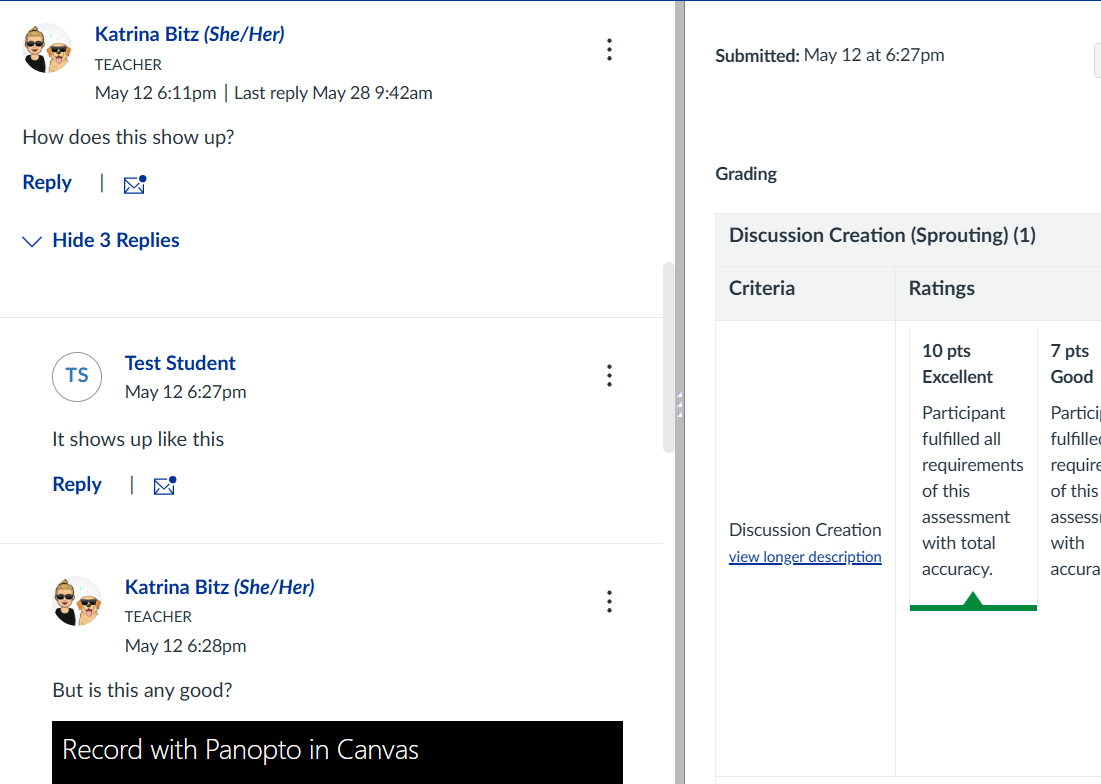Viewport: 1101px width, 784px height.
Task: Collapse thread with Hide 3 Replies
Action: (x=116, y=240)
